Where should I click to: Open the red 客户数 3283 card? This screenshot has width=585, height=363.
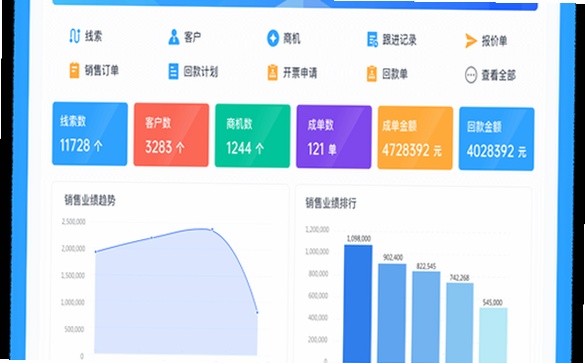point(171,135)
